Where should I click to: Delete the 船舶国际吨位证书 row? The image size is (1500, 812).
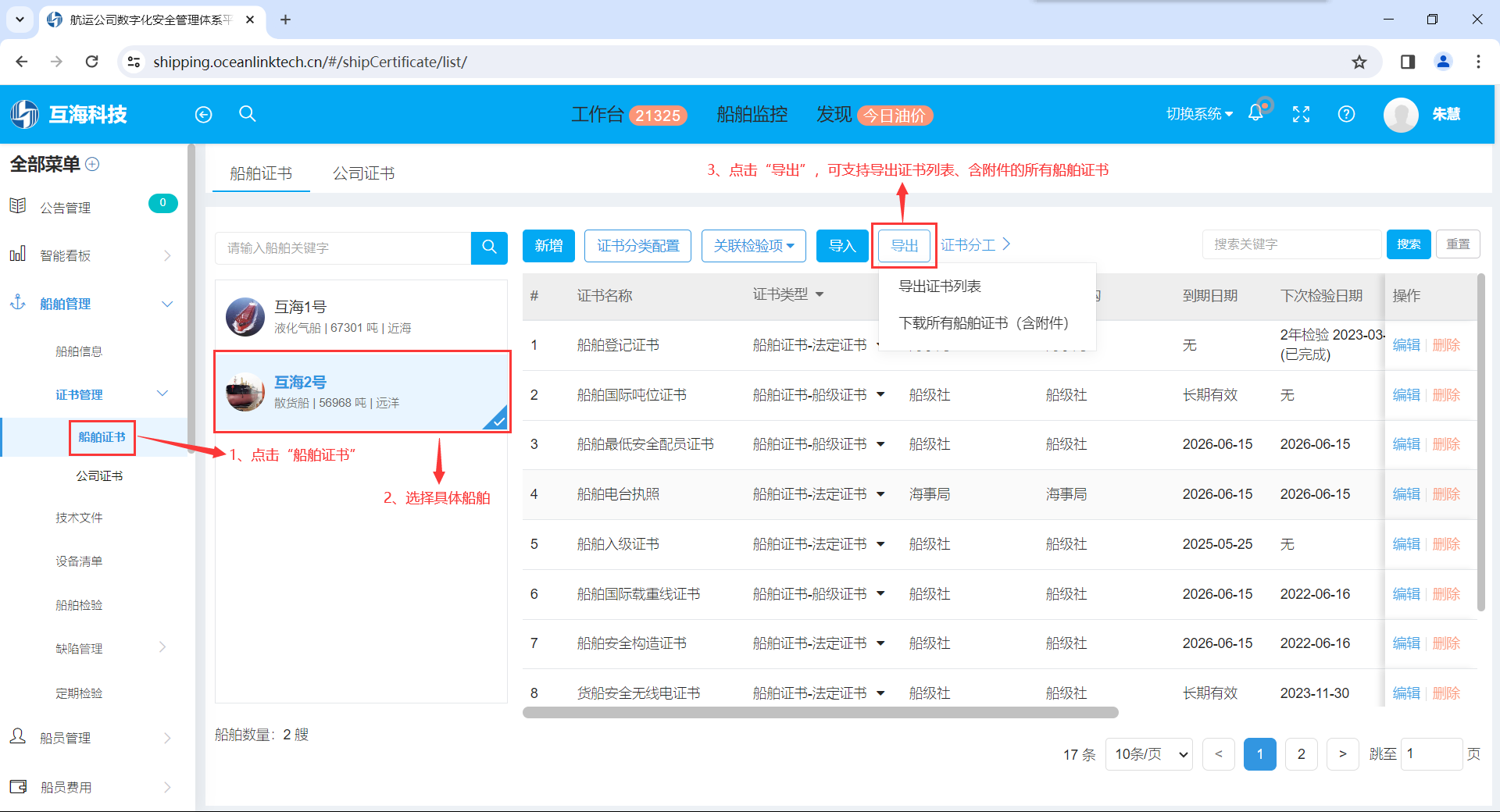[1446, 395]
